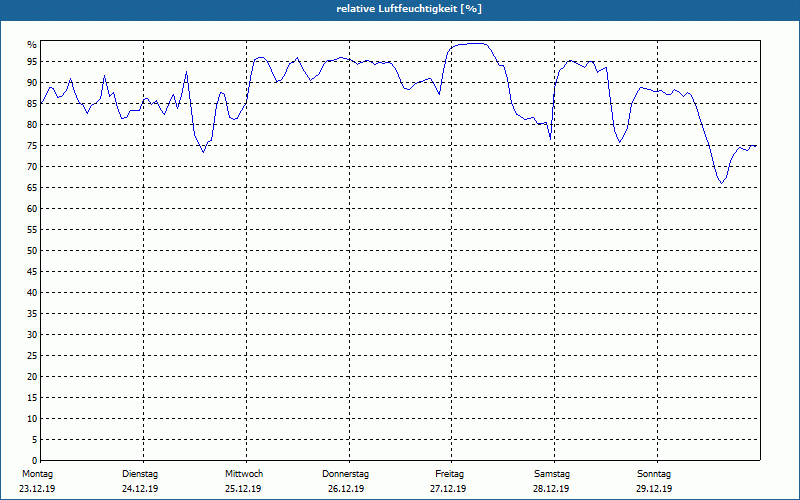800x500 pixels.
Task: Click the '28.12.19' date label
Action: point(551,489)
